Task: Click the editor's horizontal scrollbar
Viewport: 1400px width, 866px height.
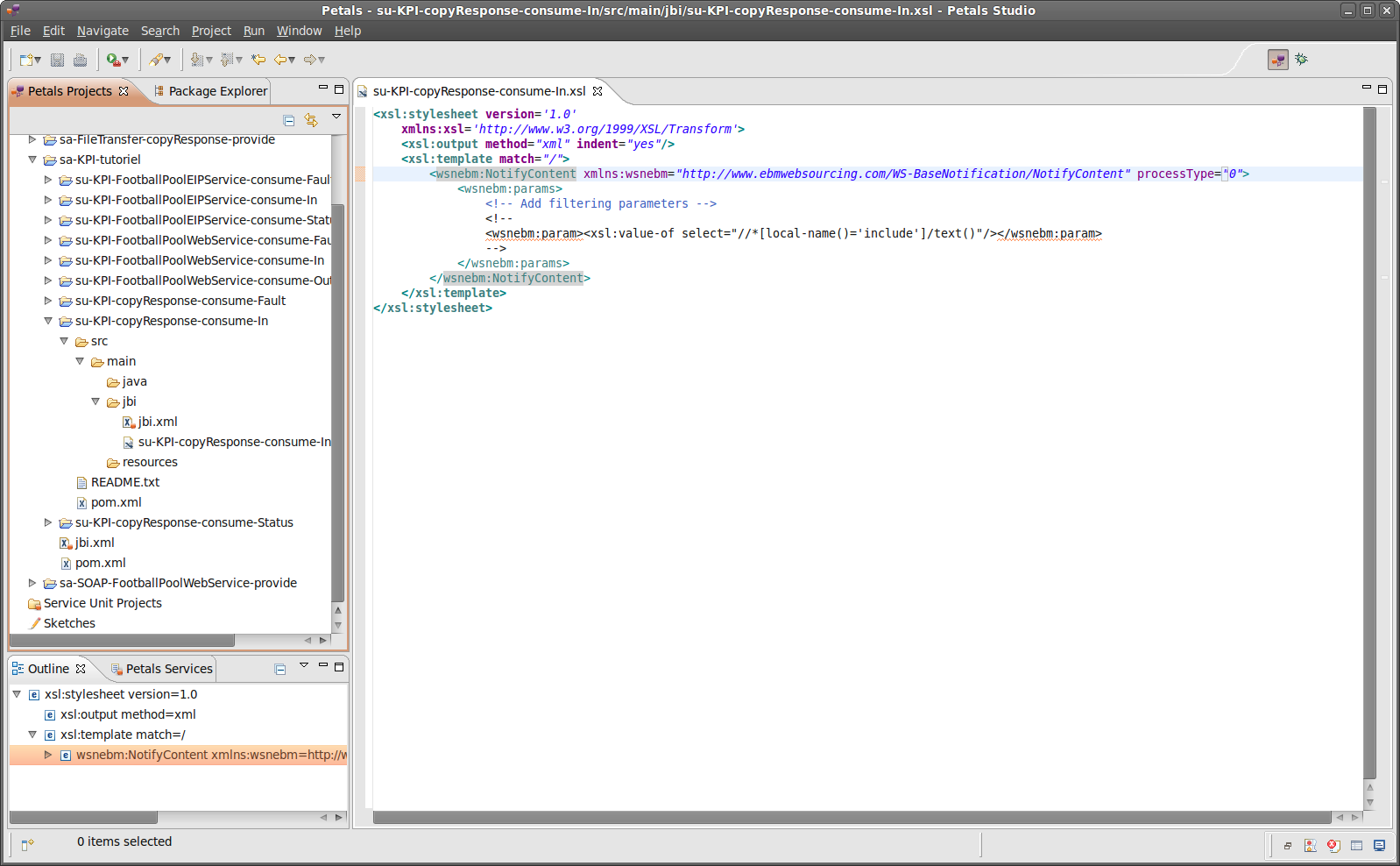Action: point(850,818)
